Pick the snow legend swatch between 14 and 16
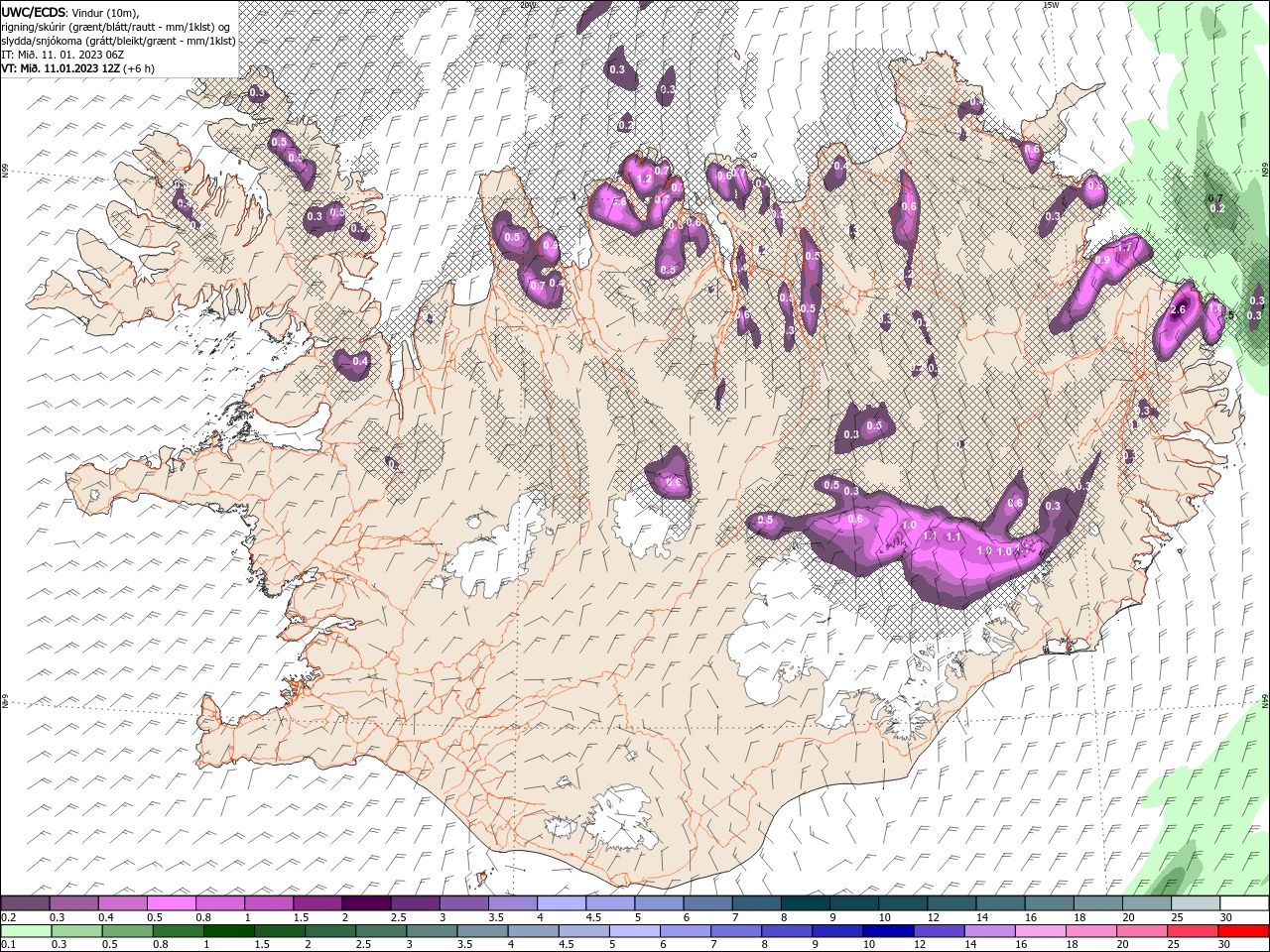The image size is (1270, 952). point(1001,903)
